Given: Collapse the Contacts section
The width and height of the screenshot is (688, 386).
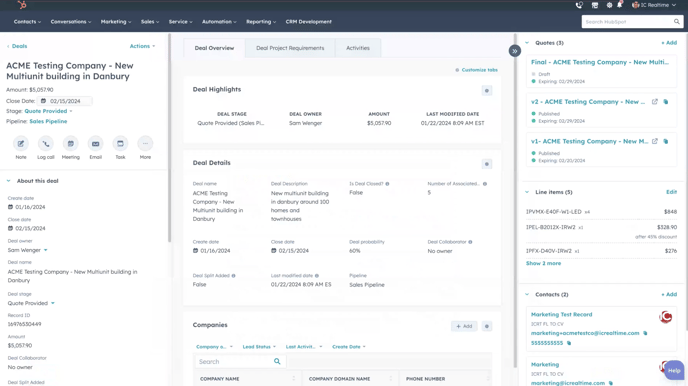Looking at the screenshot, I should 527,294.
